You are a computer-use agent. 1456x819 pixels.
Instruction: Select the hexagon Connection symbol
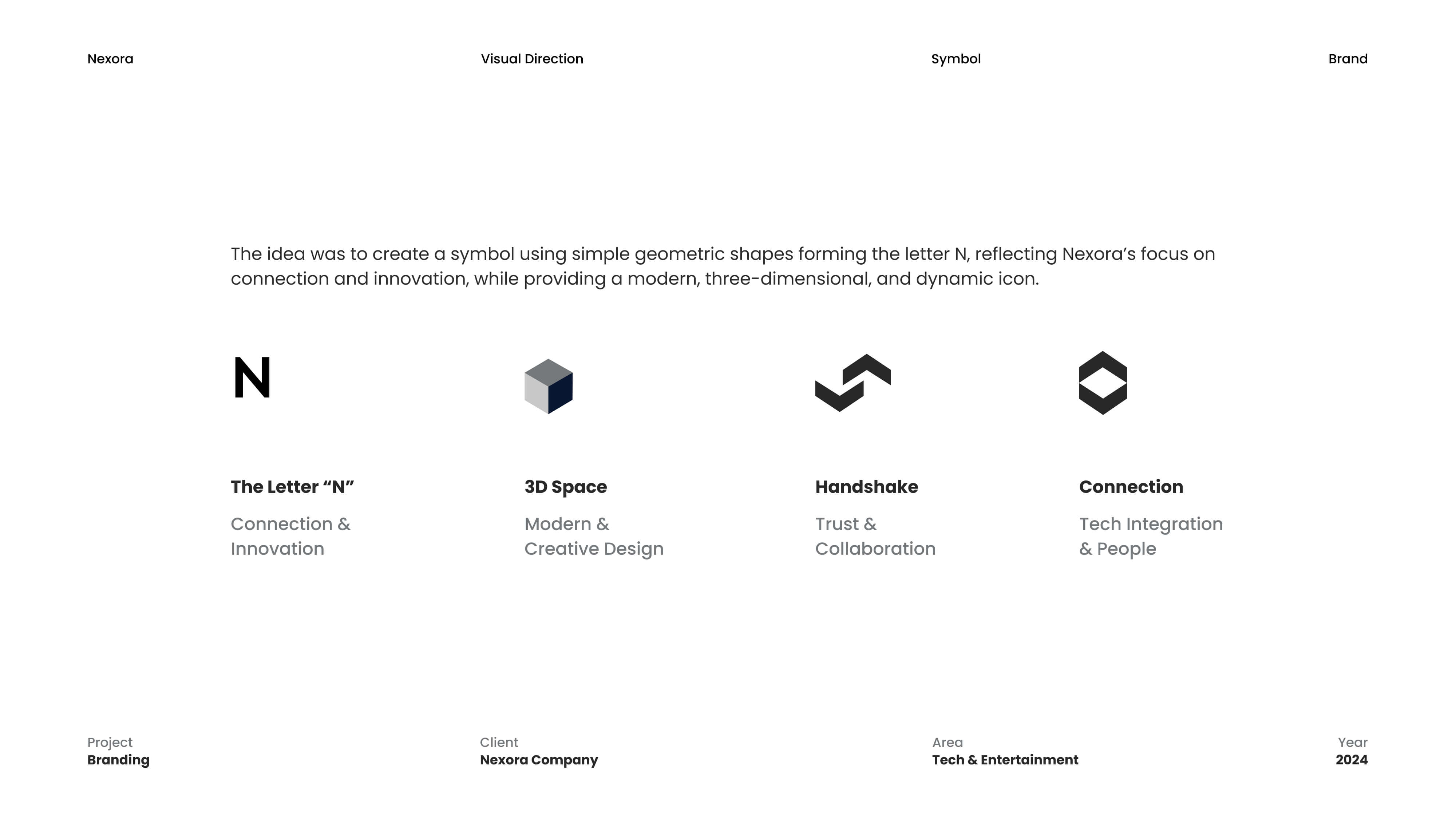point(1103,383)
